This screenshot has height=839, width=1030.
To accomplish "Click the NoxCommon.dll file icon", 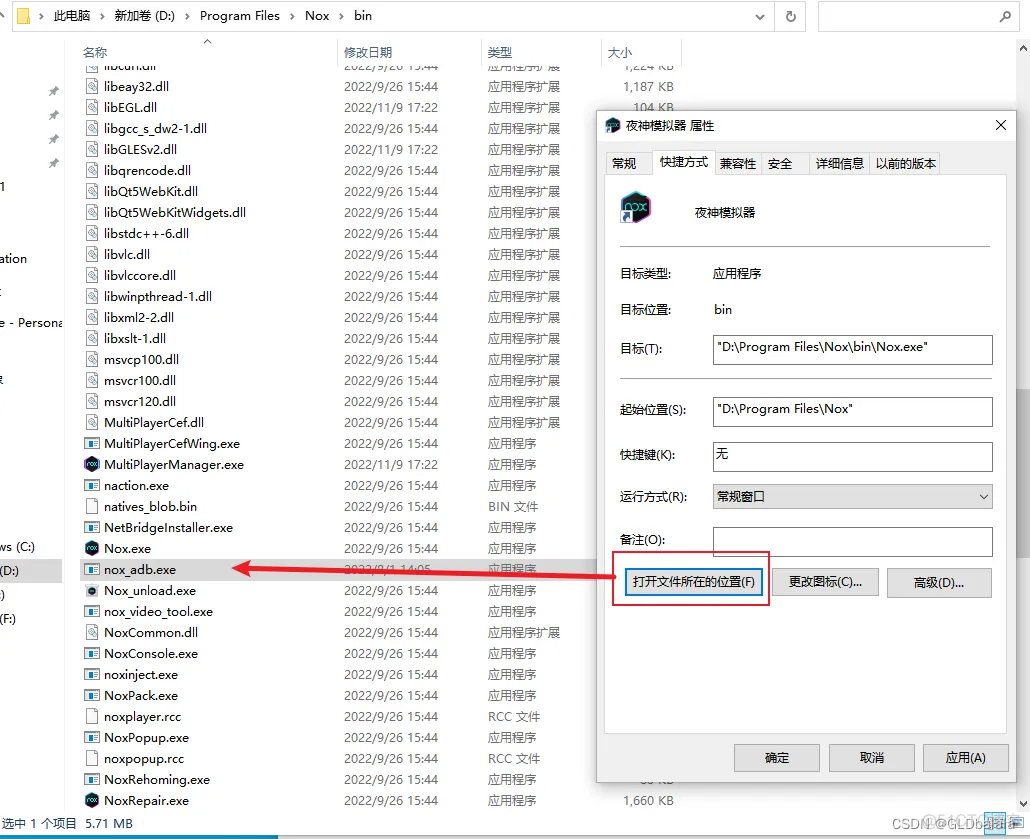I will tap(92, 632).
